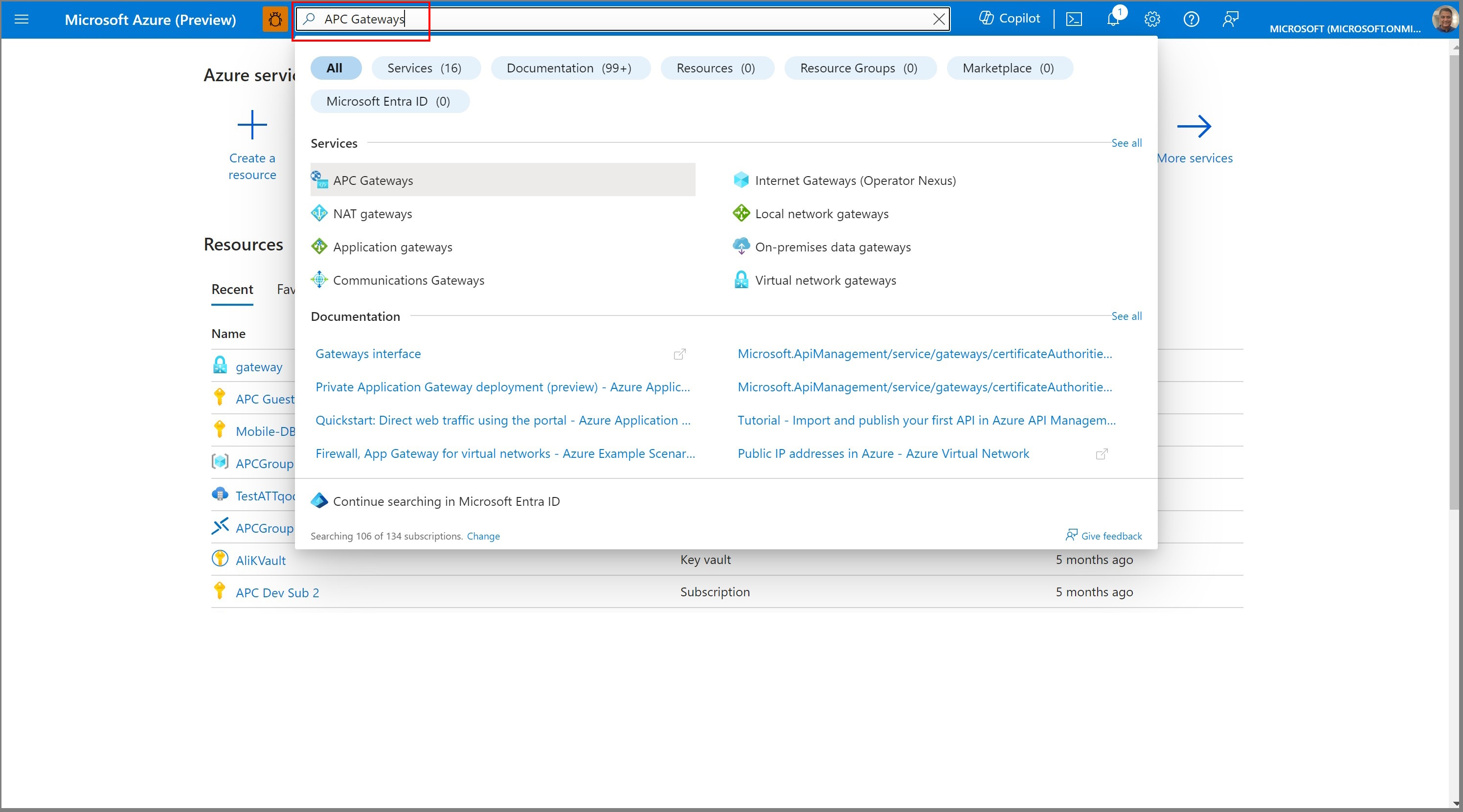
Task: Filter by Resource Groups (0)
Action: 860,68
